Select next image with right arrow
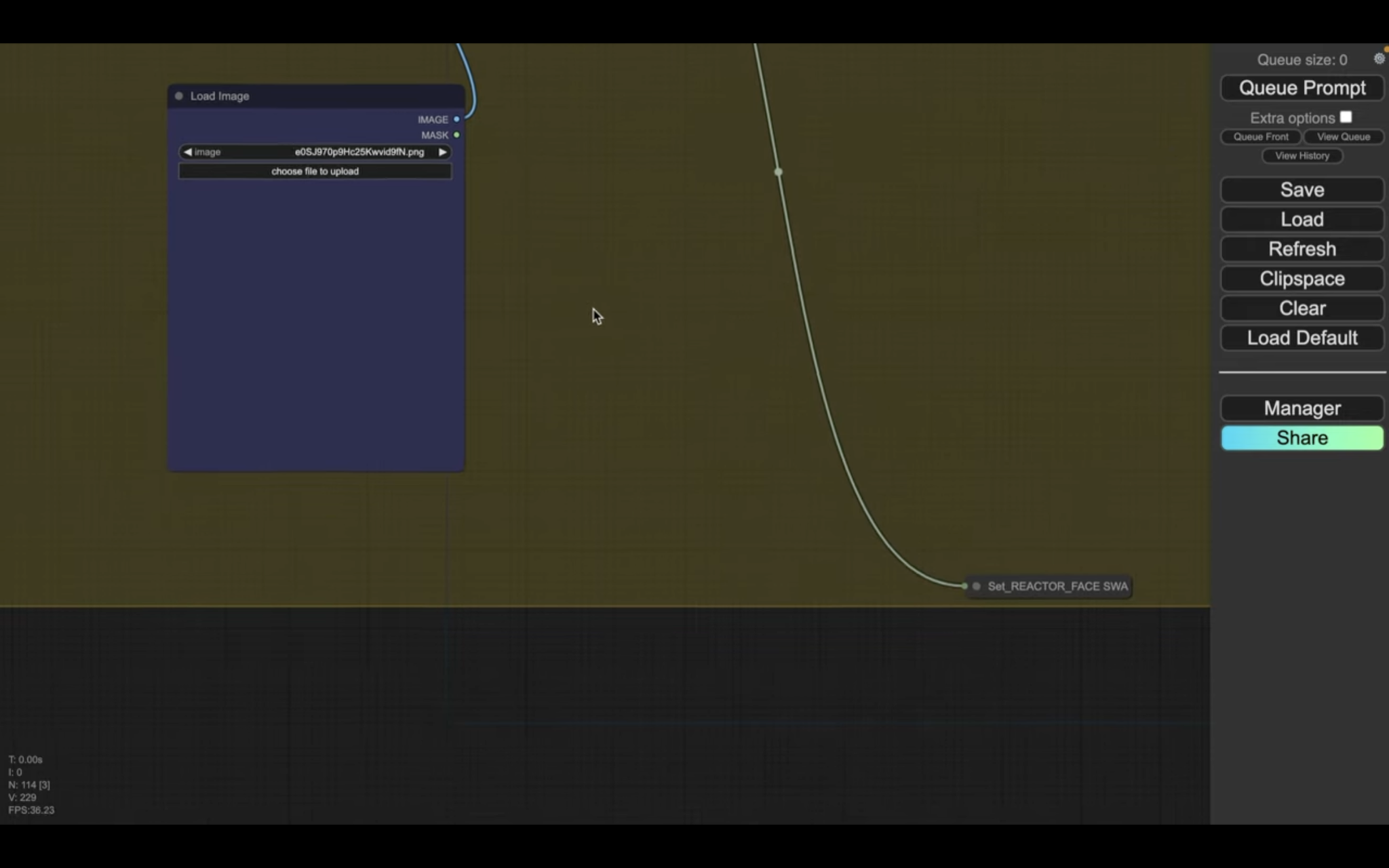Viewport: 1389px width, 868px height. 442,152
